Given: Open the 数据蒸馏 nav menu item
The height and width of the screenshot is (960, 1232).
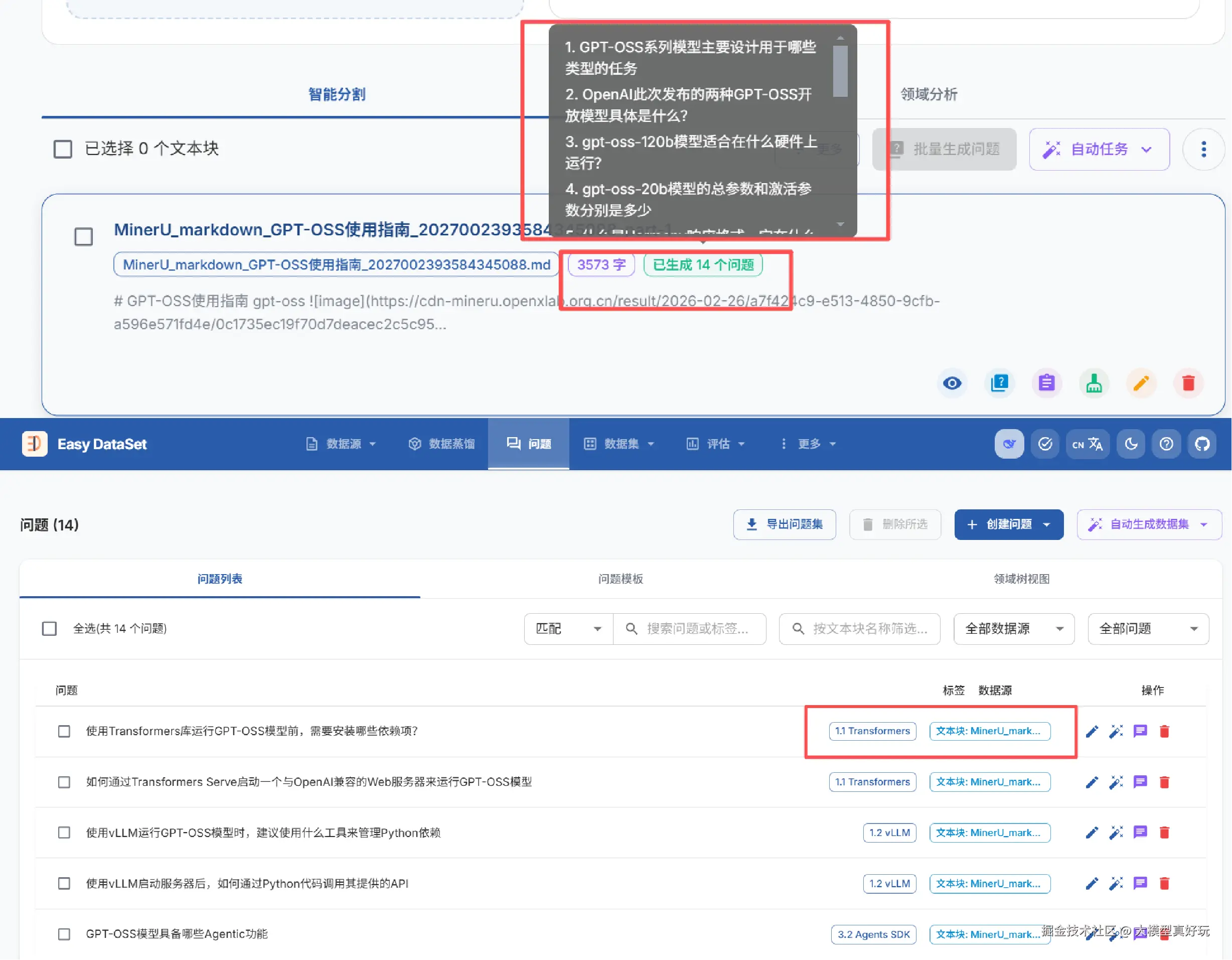Looking at the screenshot, I should click(x=442, y=444).
